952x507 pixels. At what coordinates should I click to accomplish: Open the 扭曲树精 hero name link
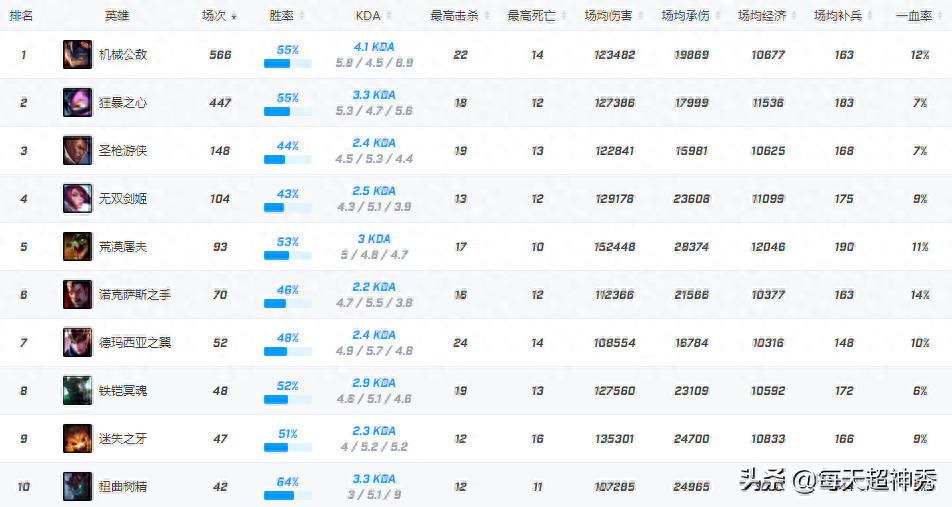coord(123,487)
